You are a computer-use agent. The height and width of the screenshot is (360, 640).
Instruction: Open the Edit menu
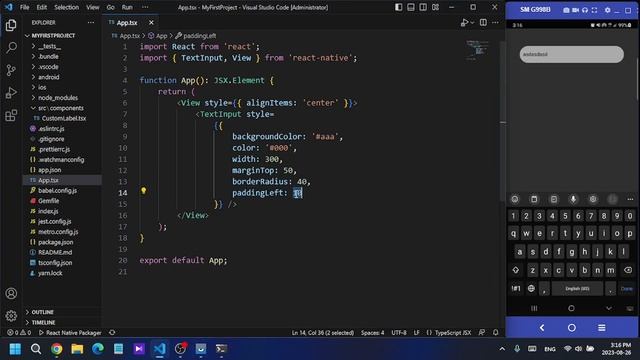42,7
